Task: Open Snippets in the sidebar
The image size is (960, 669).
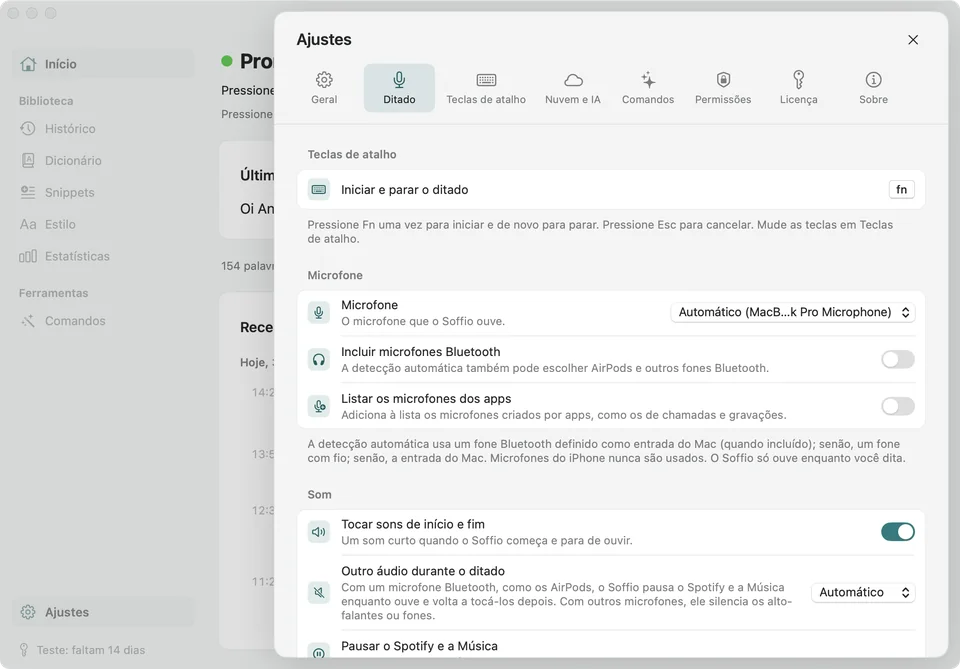Action: [x=103, y=192]
